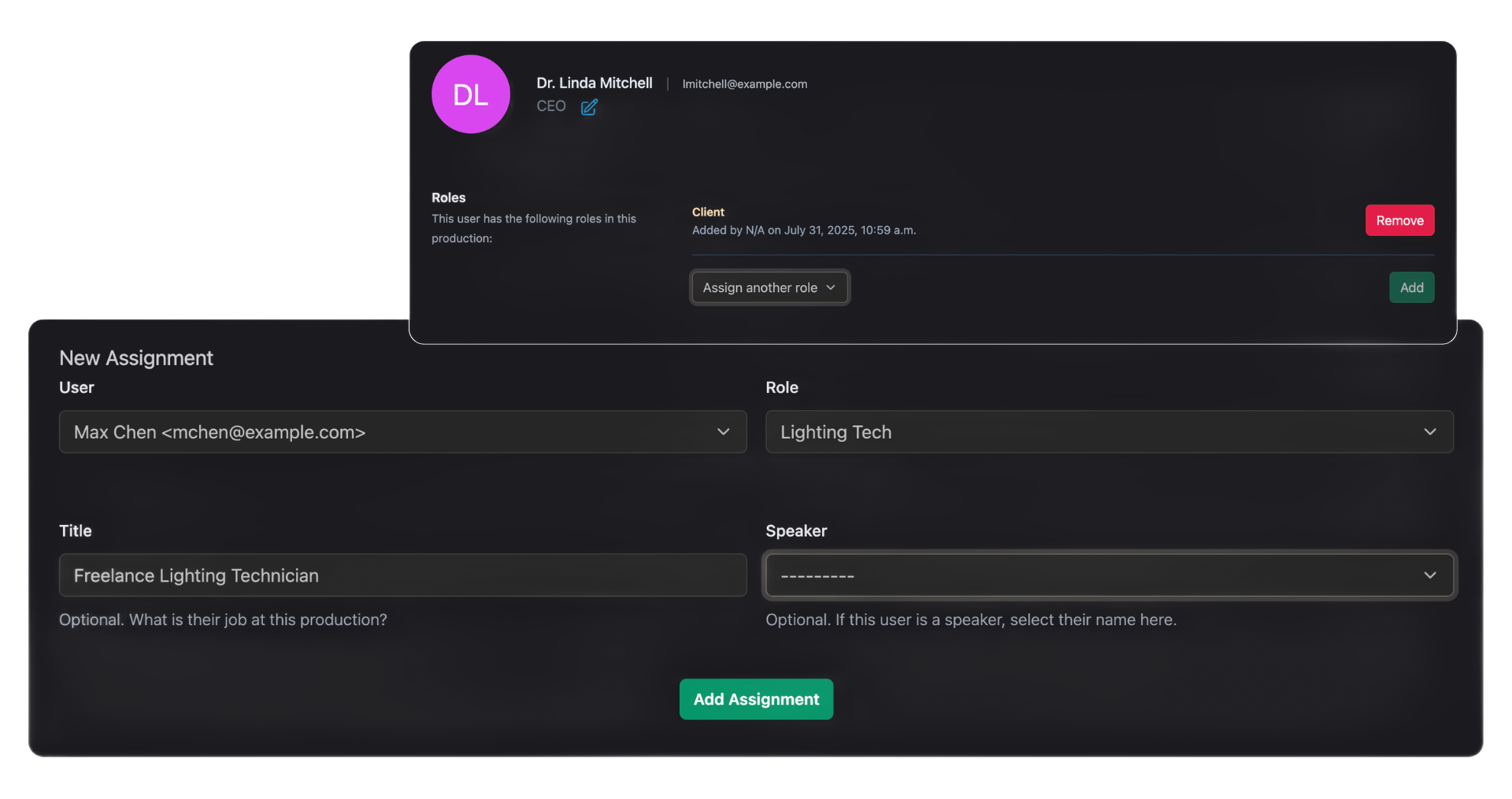This screenshot has width=1512, height=799.
Task: Click 'Optional. What is their job' help text
Action: (223, 620)
